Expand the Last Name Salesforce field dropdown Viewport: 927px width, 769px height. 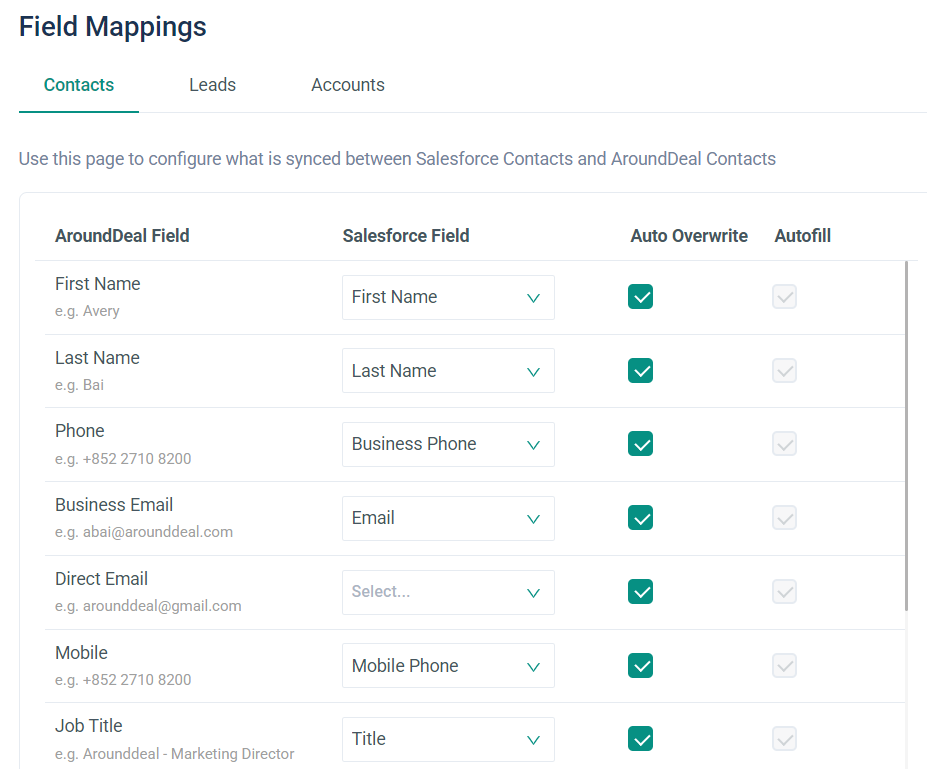(448, 371)
